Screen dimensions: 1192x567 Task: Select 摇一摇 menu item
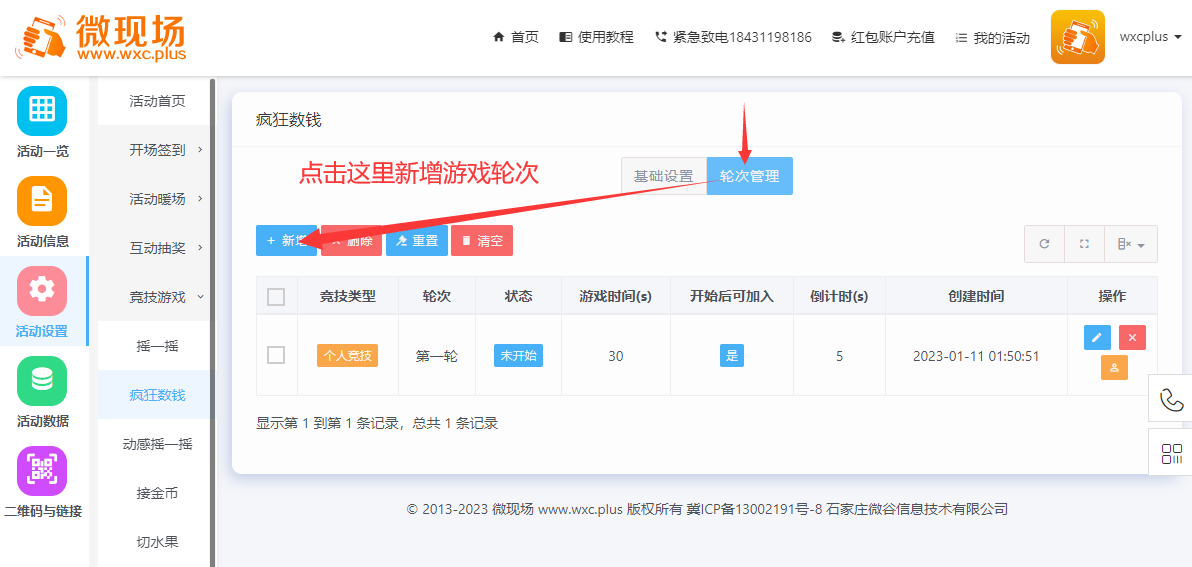tap(157, 346)
